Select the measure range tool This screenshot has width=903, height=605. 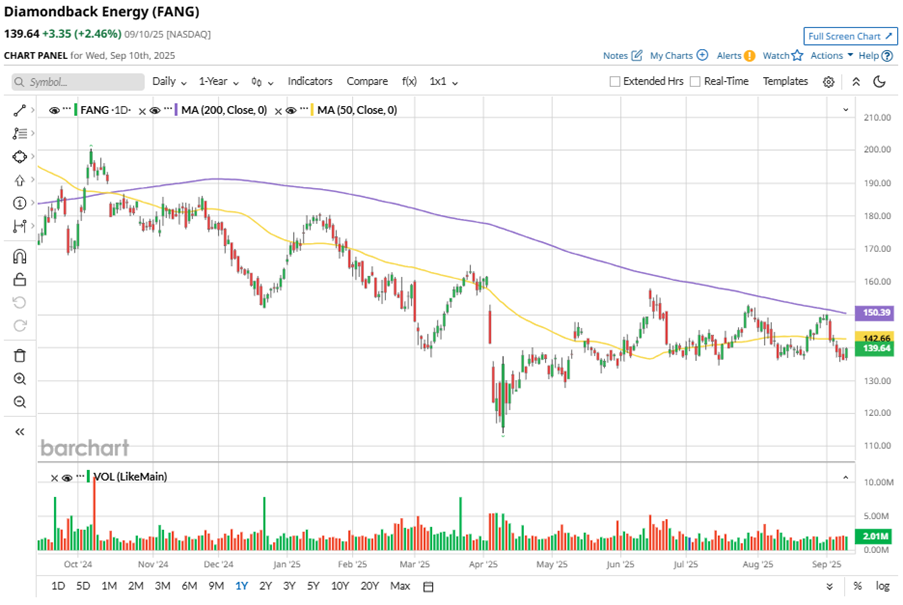click(20, 226)
